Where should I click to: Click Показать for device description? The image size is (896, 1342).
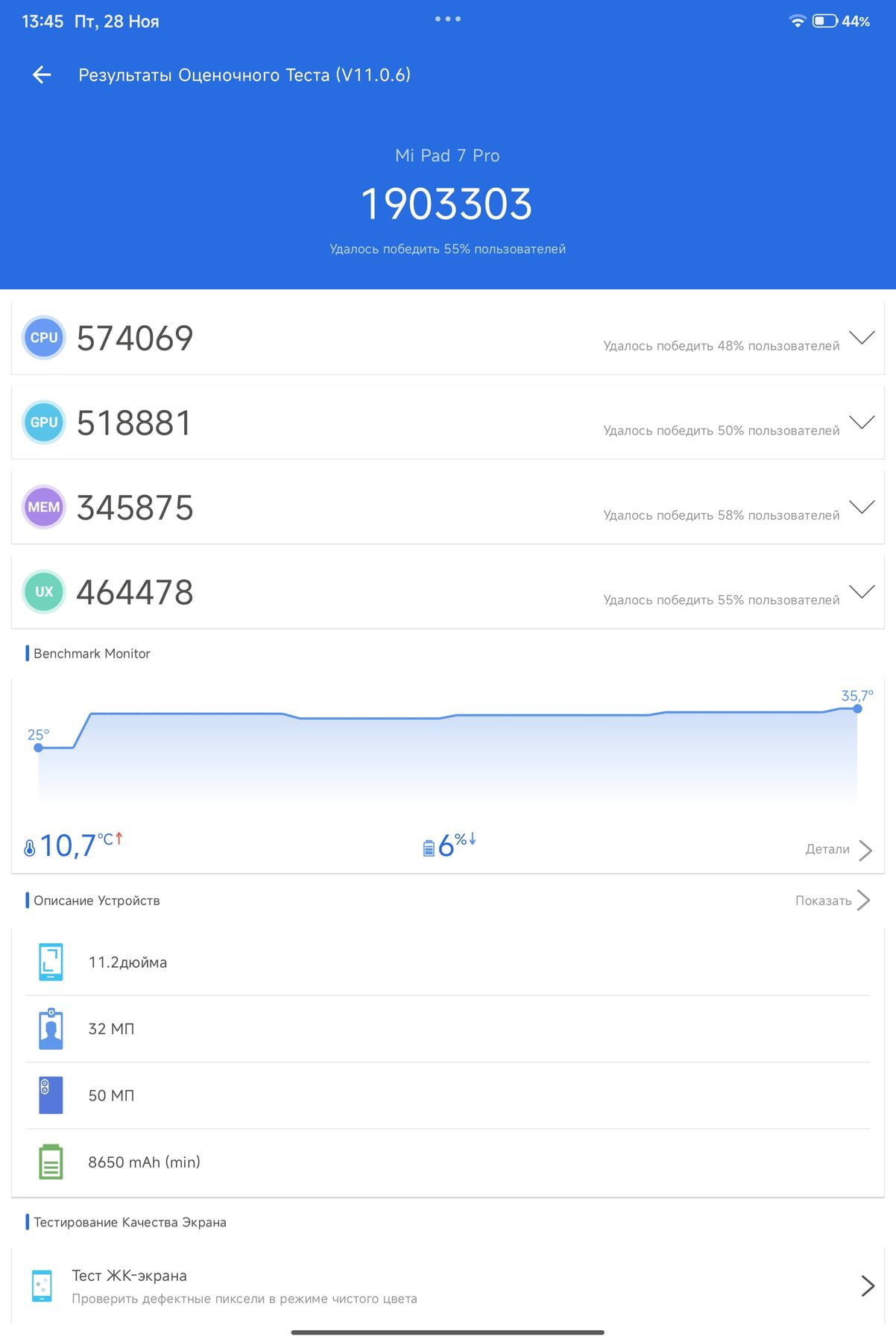tap(823, 901)
